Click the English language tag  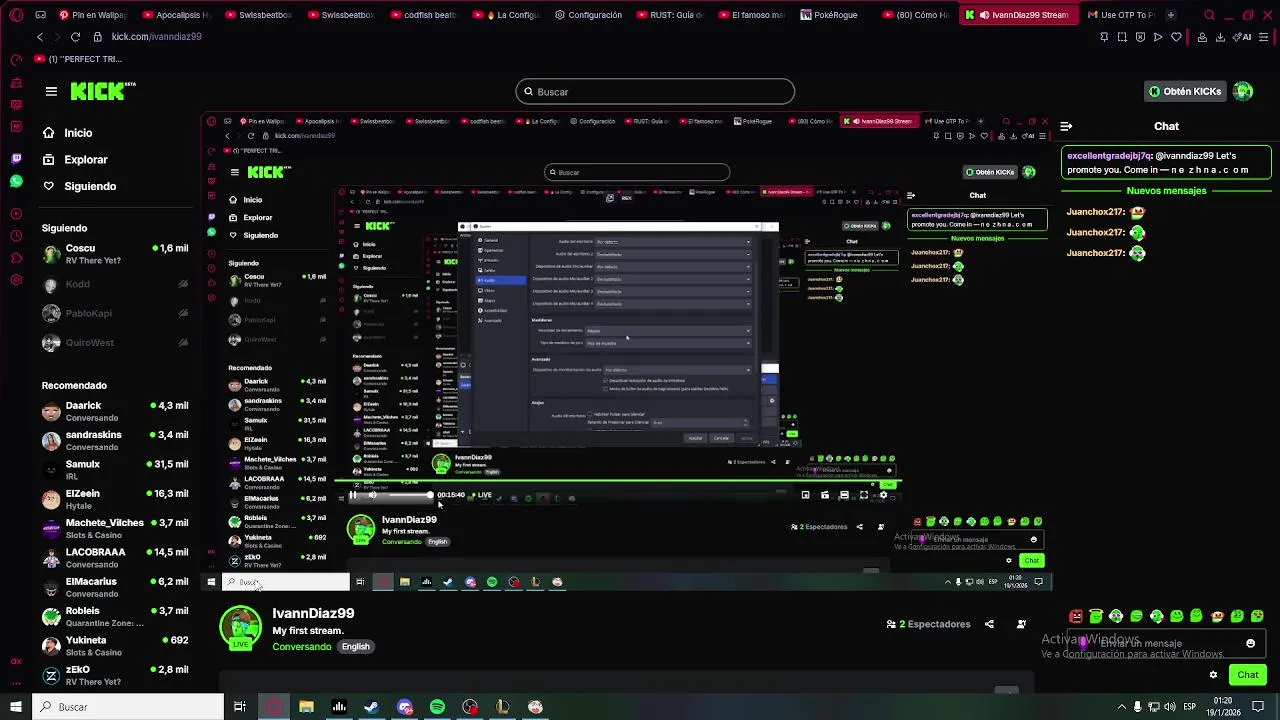pyautogui.click(x=355, y=647)
